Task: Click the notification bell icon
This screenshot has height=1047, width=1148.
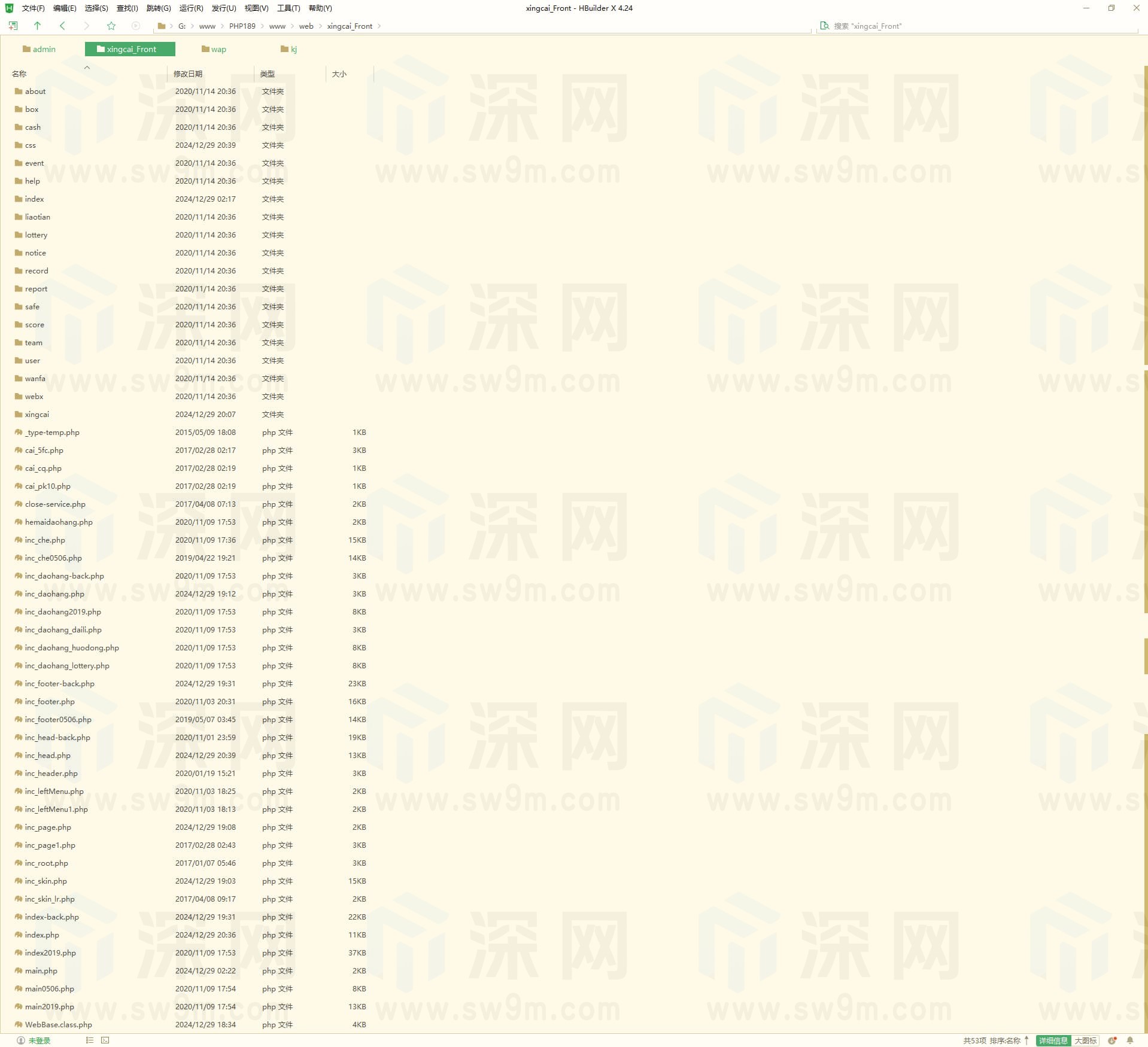Action: (1130, 1040)
